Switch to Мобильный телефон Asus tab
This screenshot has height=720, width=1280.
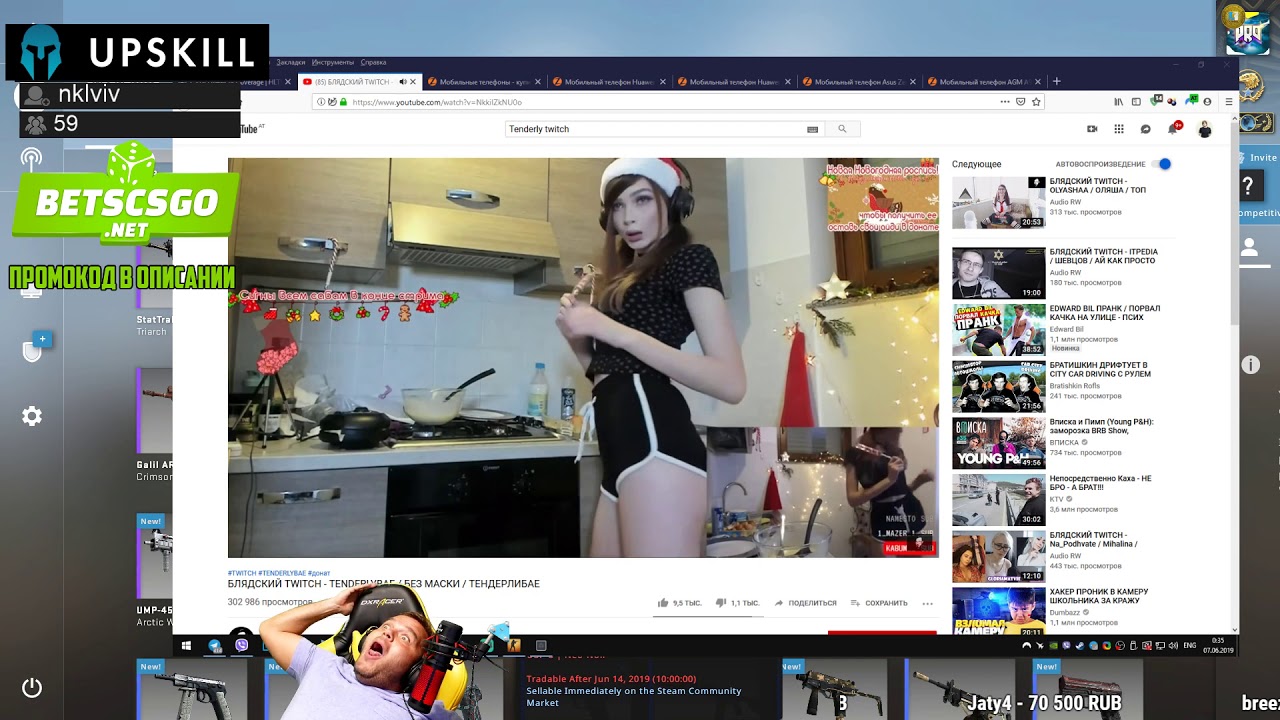pyautogui.click(x=859, y=82)
